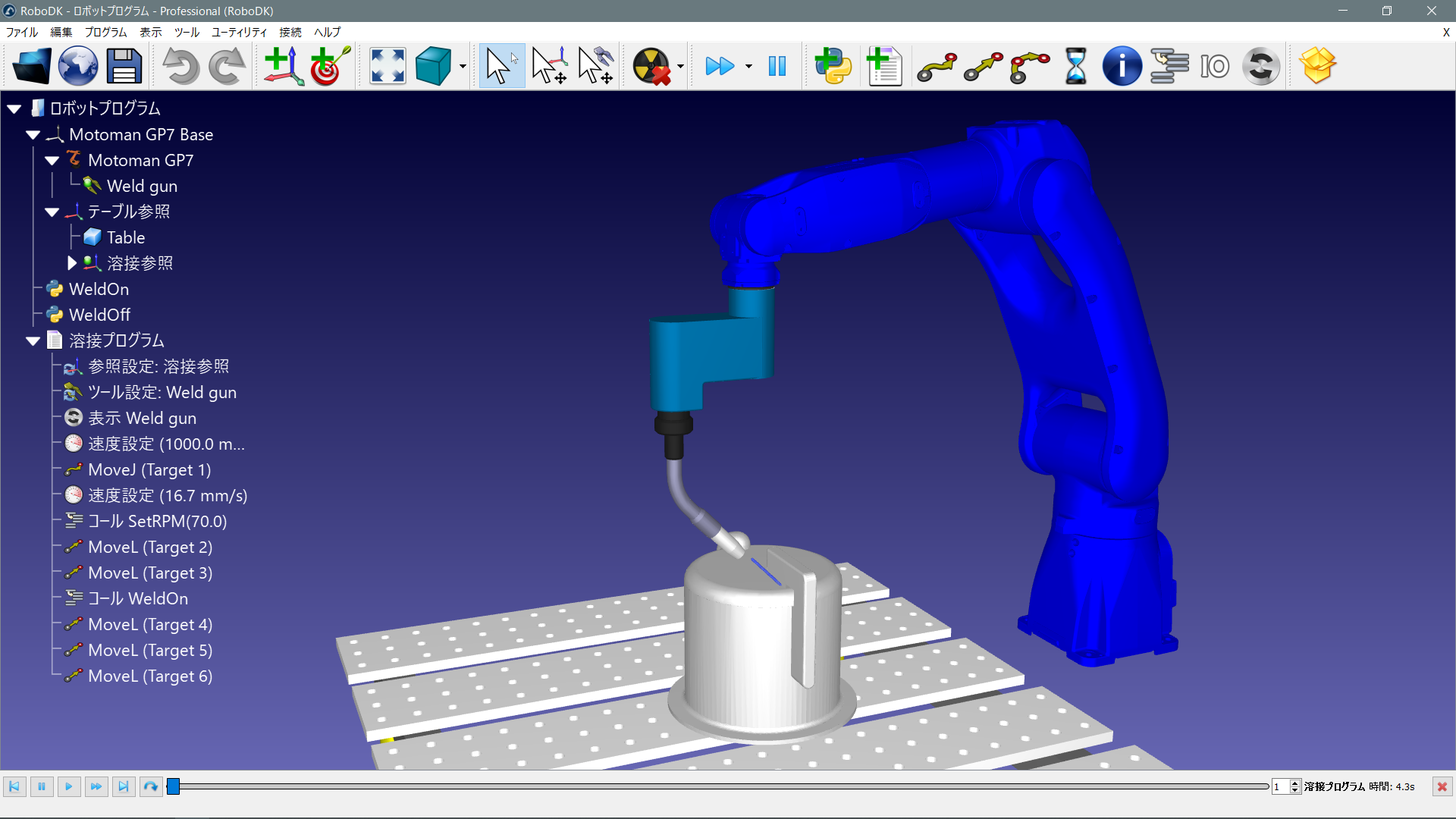The width and height of the screenshot is (1456, 819).
Task: Redo the last action
Action: click(x=227, y=66)
